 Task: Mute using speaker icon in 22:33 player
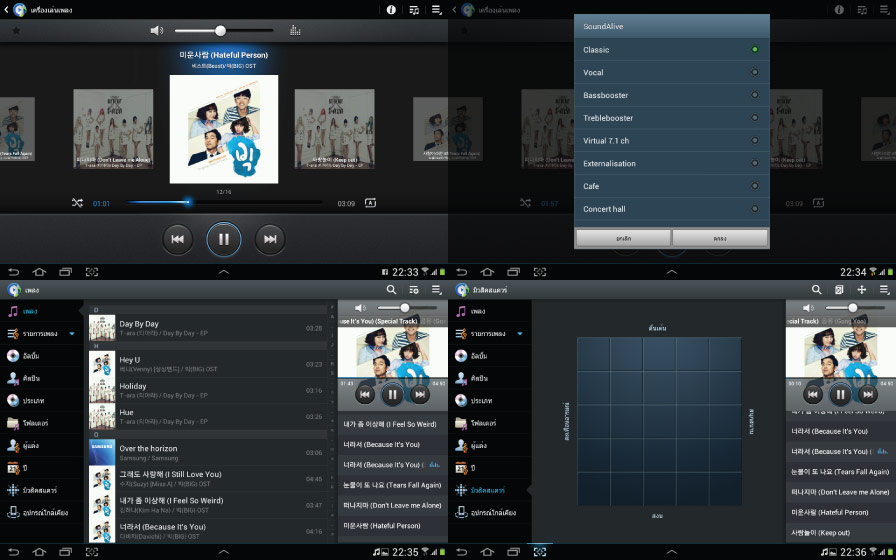(x=157, y=30)
